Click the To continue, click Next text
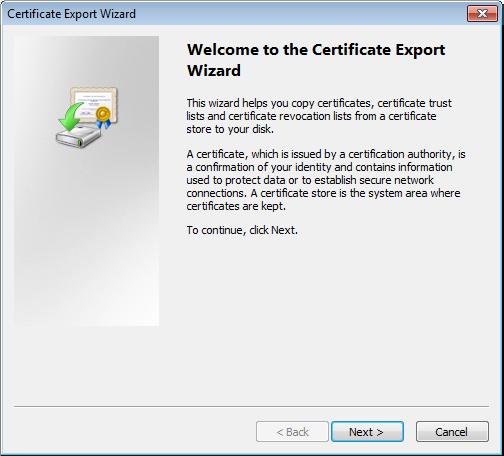Screen dimensions: 504x456 click(242, 230)
